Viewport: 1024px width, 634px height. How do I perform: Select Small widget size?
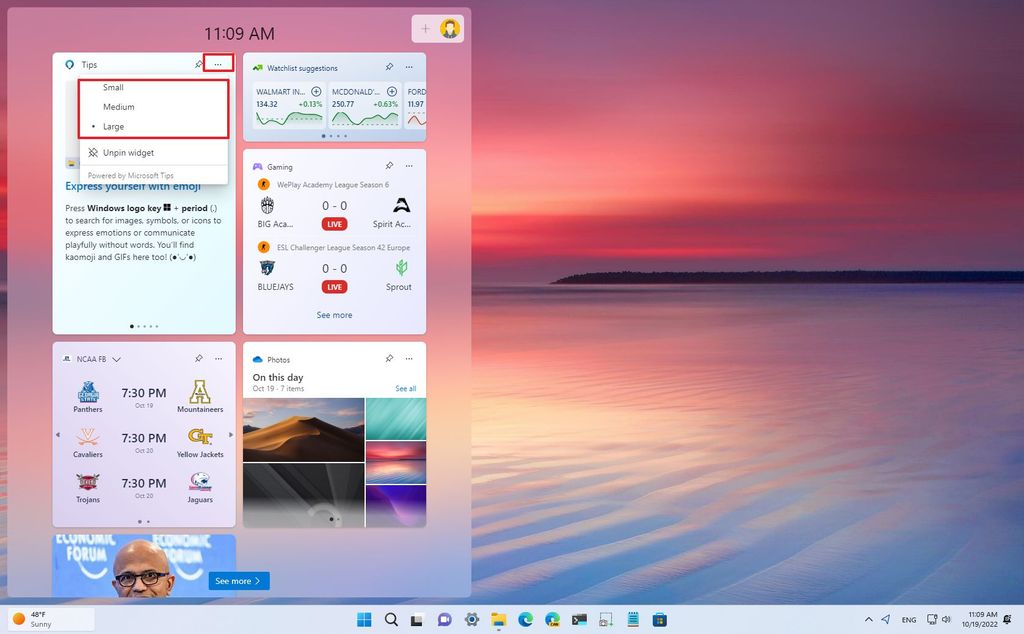point(115,87)
